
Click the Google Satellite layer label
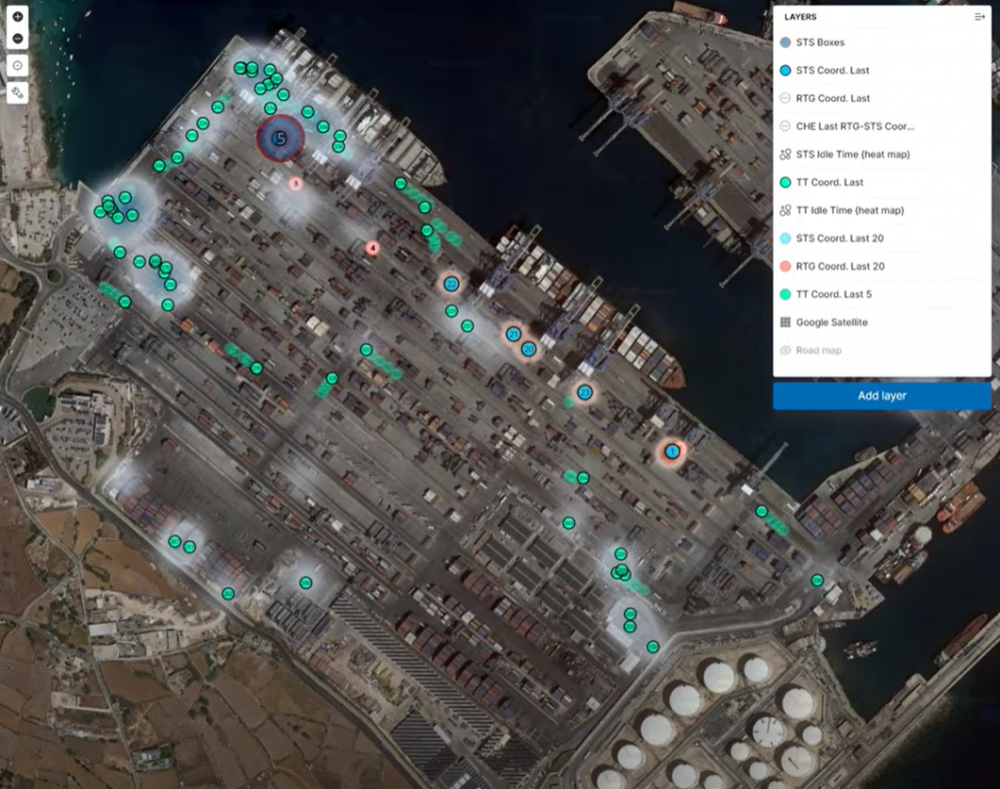pos(831,323)
